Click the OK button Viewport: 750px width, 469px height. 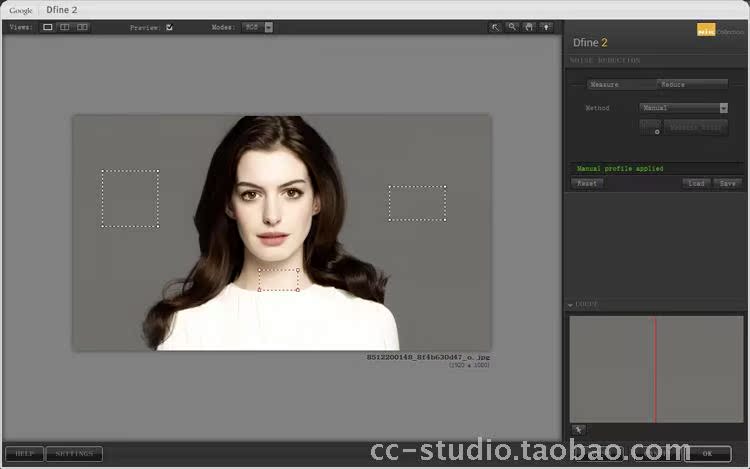pos(707,453)
